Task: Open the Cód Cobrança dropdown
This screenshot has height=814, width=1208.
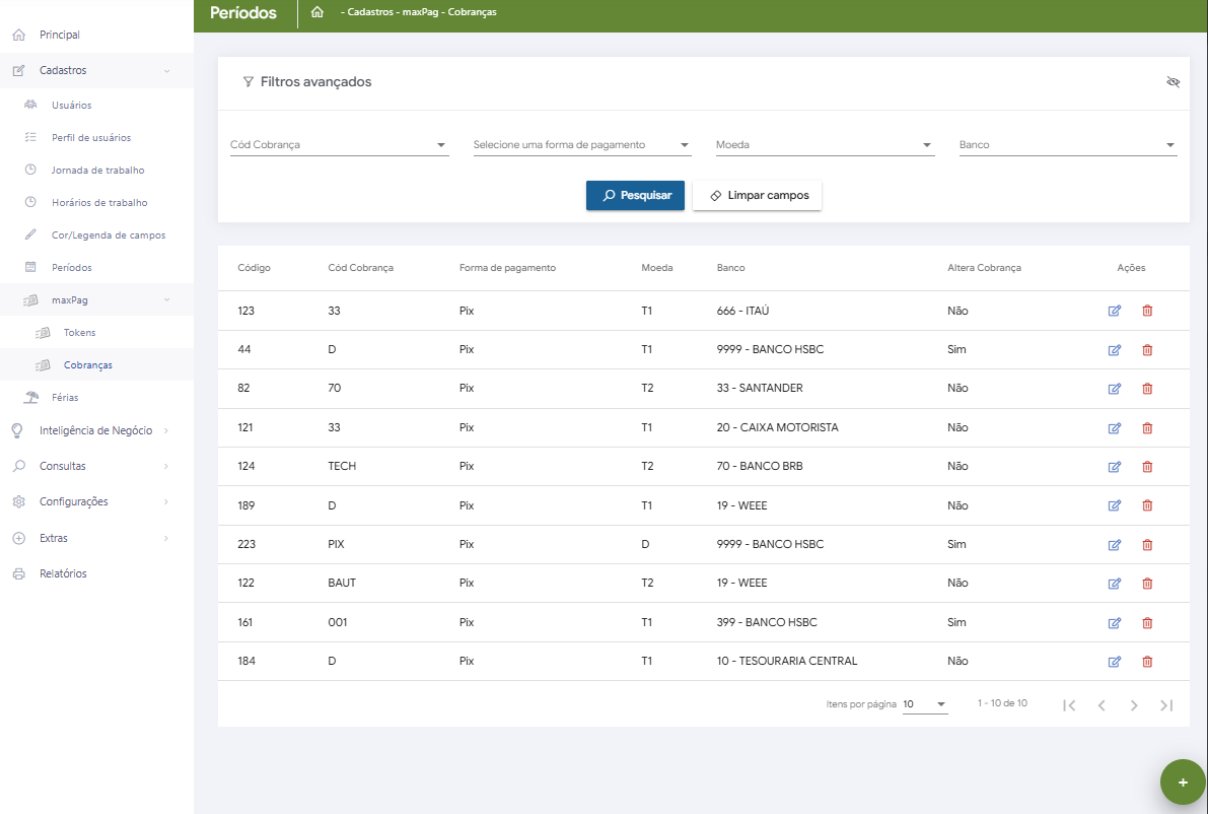Action: [x=338, y=145]
